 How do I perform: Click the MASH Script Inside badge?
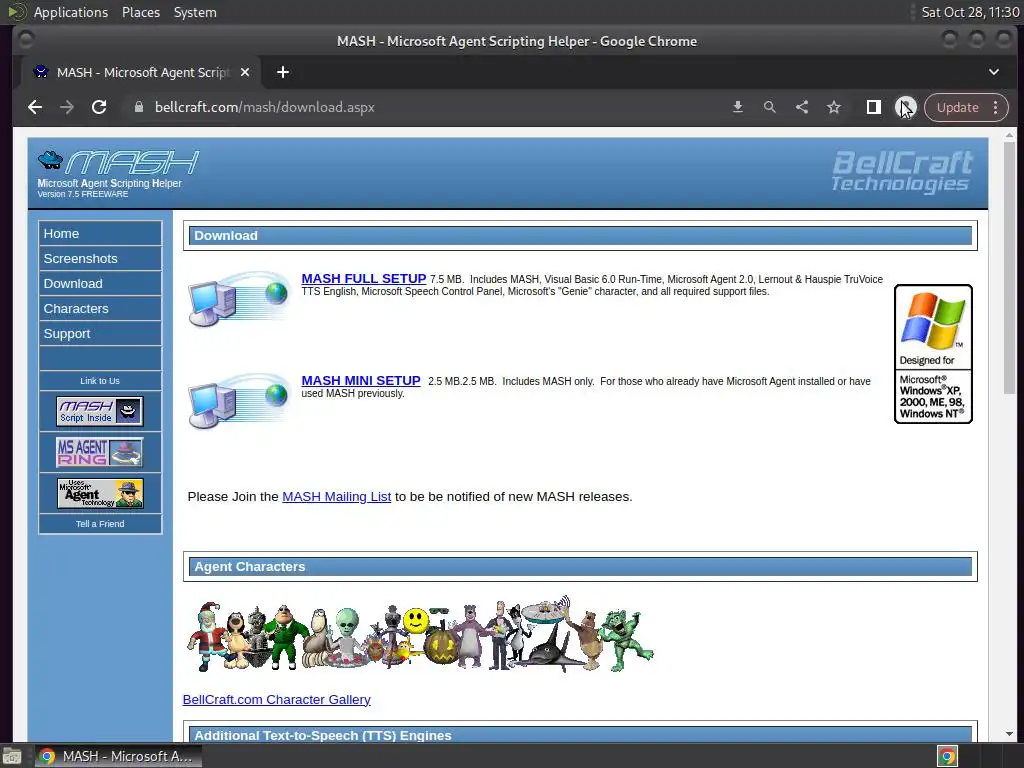(100, 411)
